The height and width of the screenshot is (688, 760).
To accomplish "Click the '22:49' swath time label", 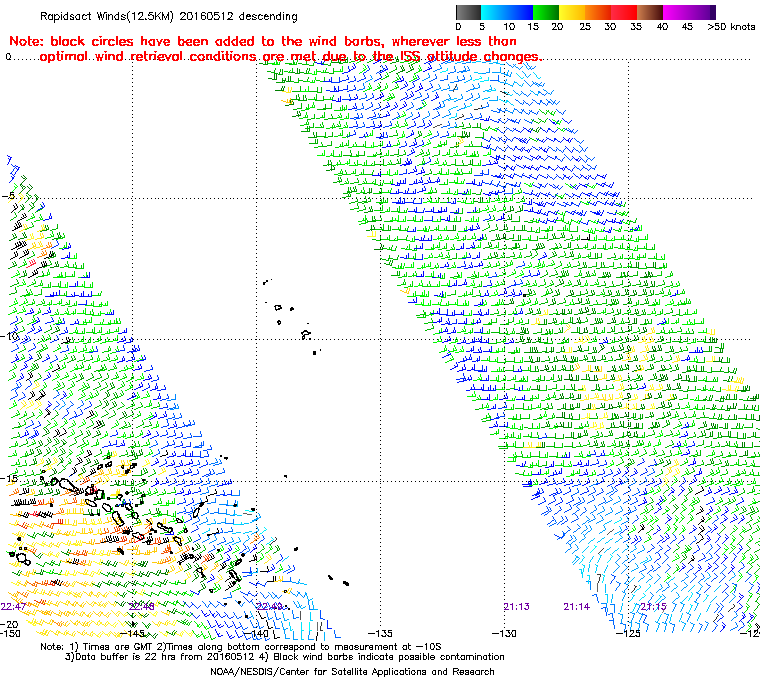I will pyautogui.click(x=269, y=607).
